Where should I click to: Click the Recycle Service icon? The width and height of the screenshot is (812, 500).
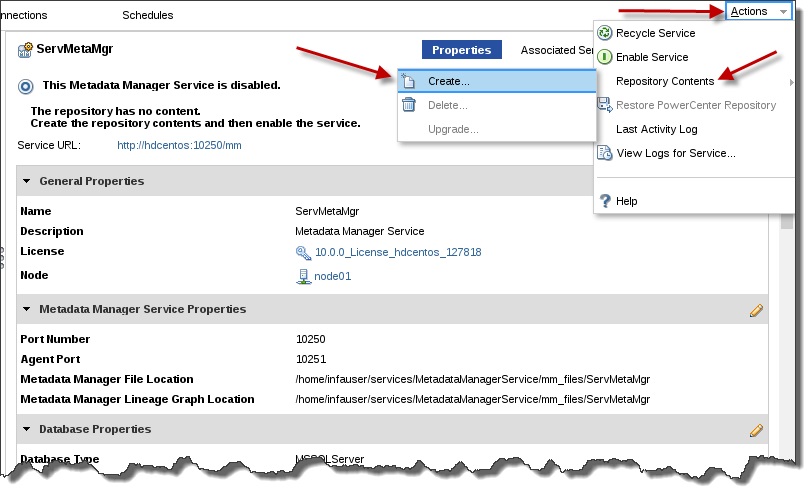(x=604, y=33)
